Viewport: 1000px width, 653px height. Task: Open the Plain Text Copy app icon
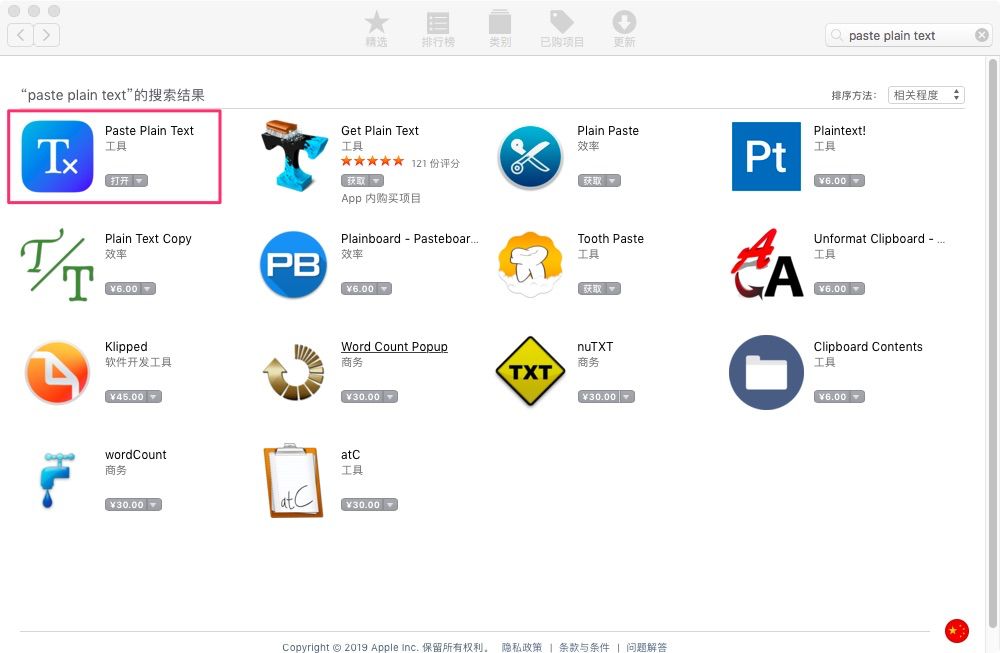pos(57,265)
